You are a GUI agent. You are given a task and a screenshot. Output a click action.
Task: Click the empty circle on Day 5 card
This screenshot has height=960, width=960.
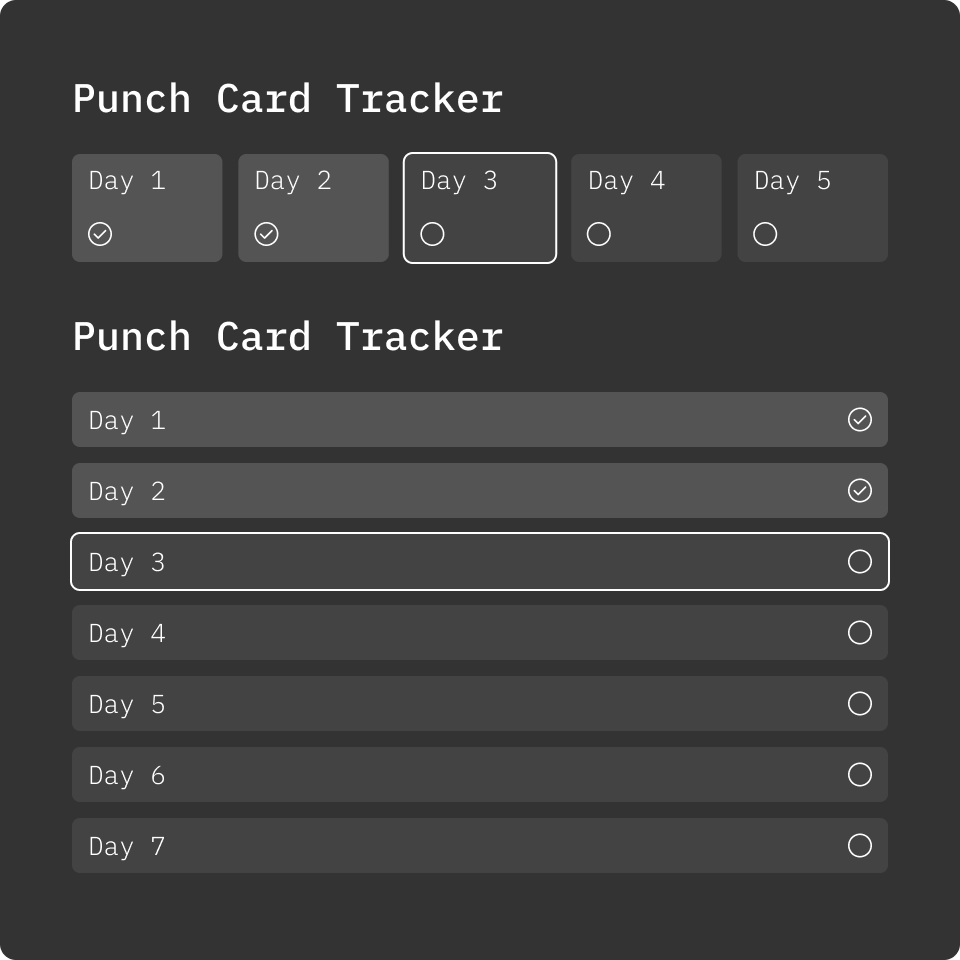tap(765, 234)
